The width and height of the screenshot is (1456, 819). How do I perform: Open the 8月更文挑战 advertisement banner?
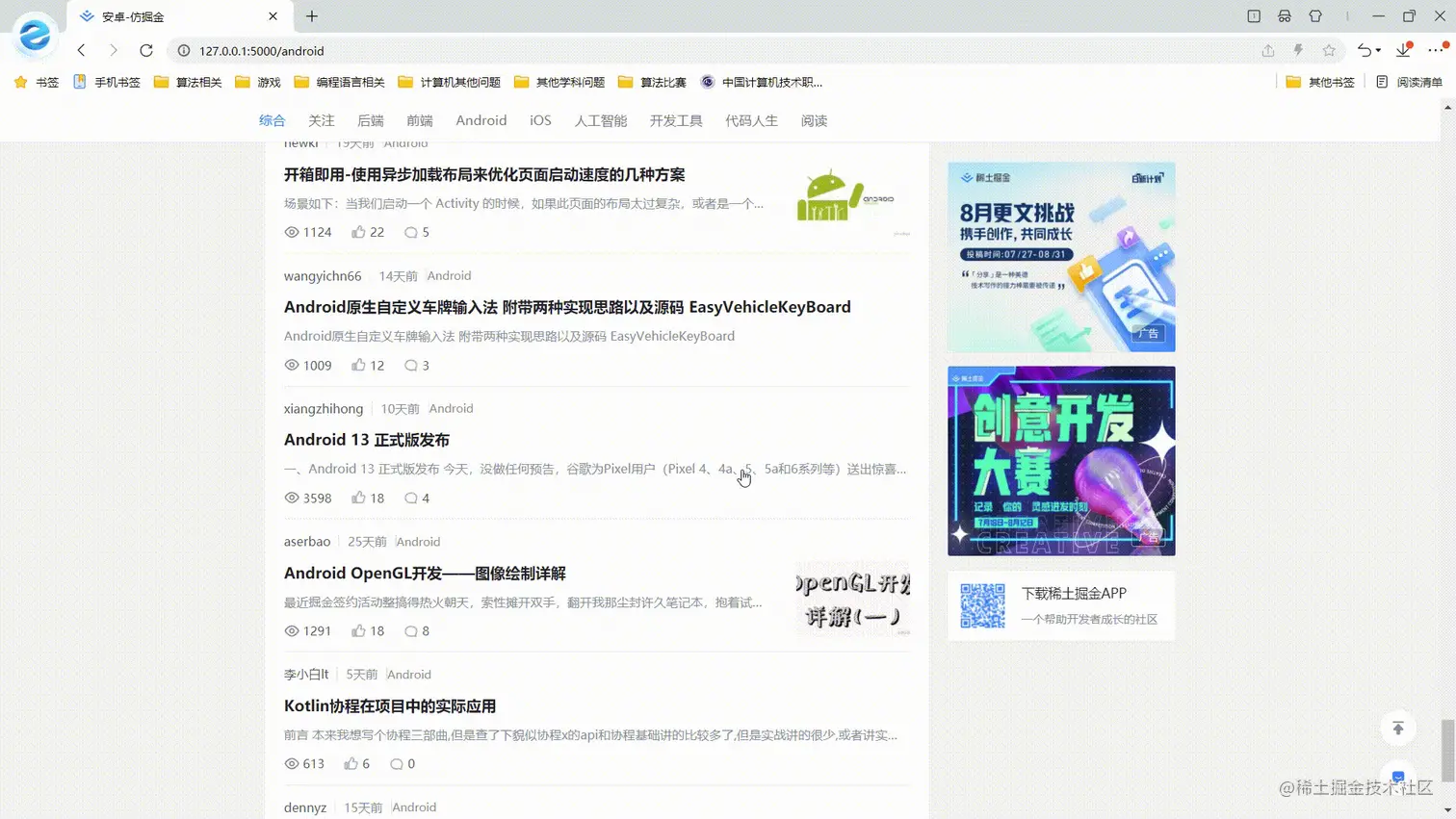tap(1061, 257)
